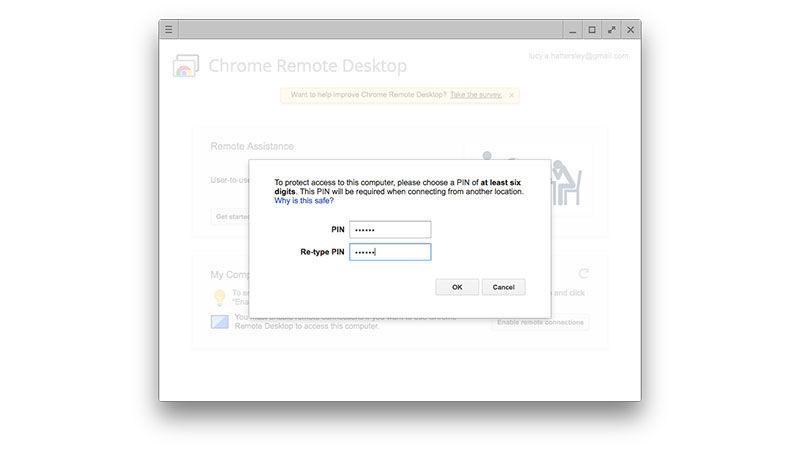Click the lightbulb tip icon
This screenshot has height=450, width=800.
pos(219,297)
